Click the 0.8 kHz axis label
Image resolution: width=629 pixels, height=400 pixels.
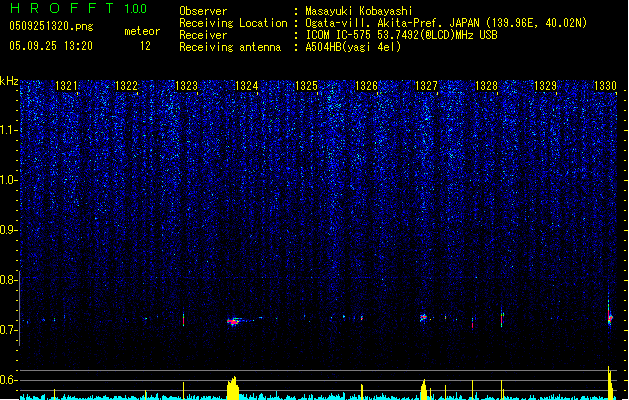[x=8, y=280]
